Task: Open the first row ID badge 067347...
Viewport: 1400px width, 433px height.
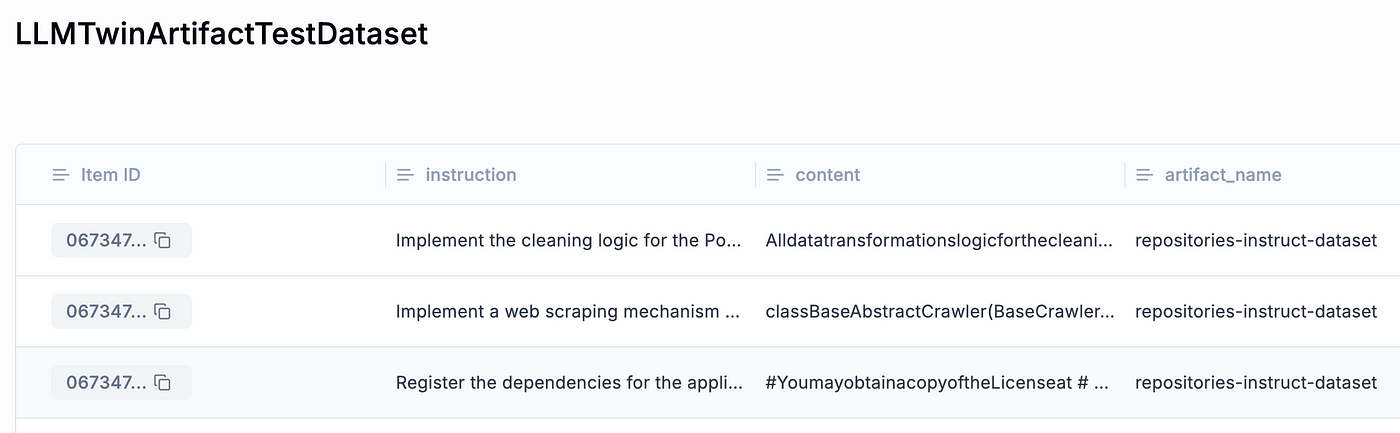Action: 121,240
